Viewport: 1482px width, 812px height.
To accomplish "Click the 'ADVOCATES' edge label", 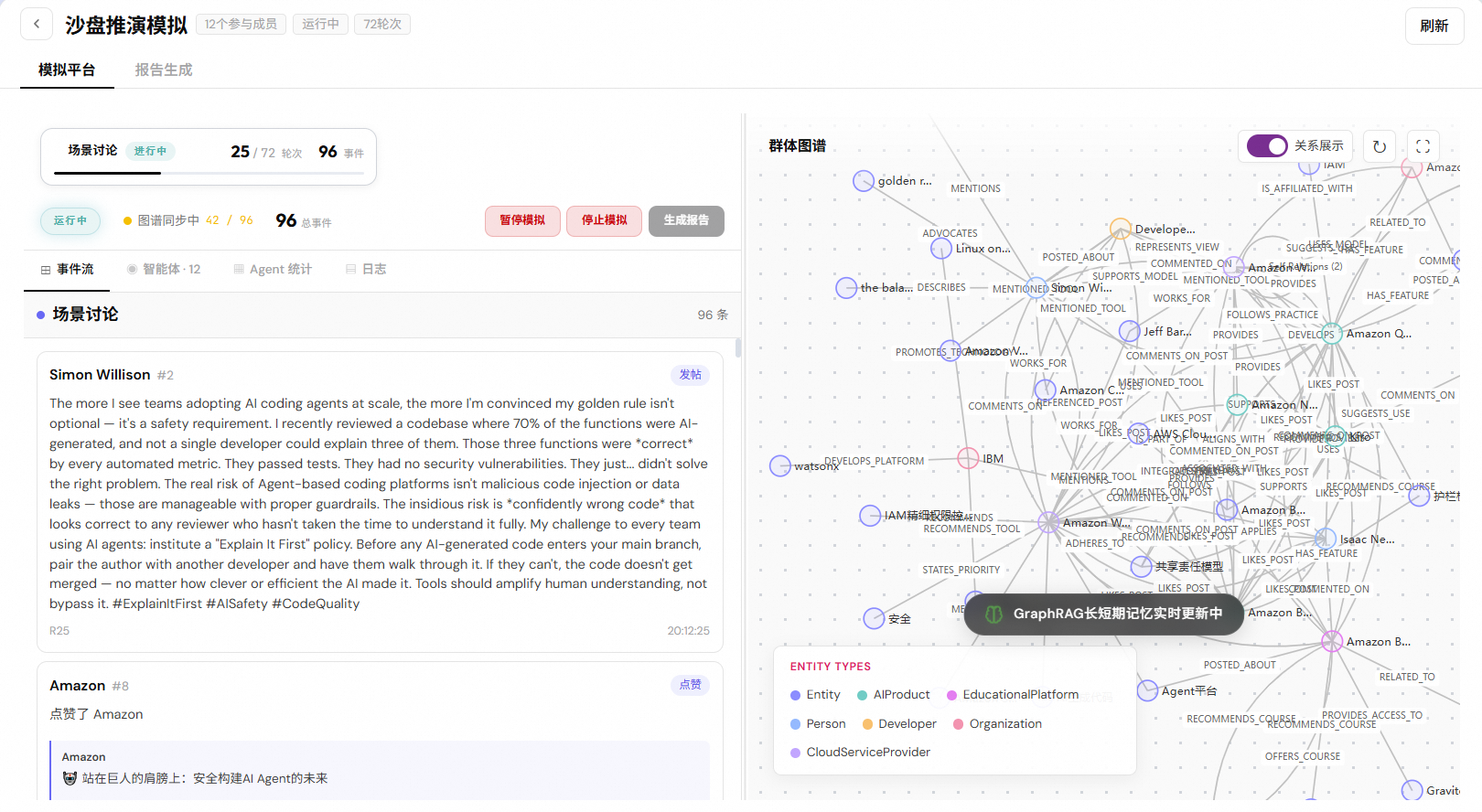I will click(950, 233).
